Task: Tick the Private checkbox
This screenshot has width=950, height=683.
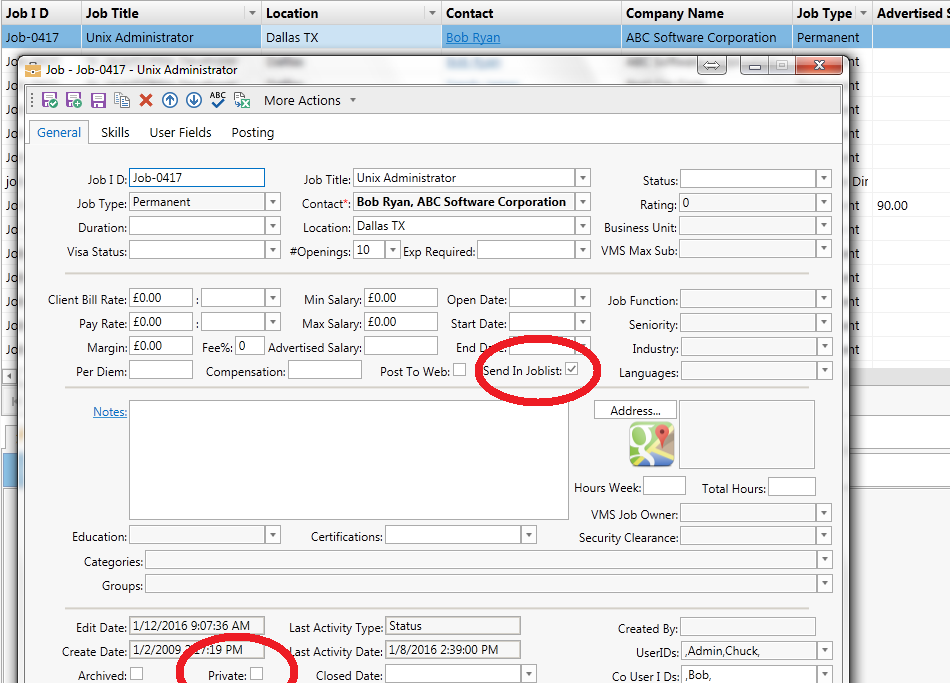Action: pos(256,674)
